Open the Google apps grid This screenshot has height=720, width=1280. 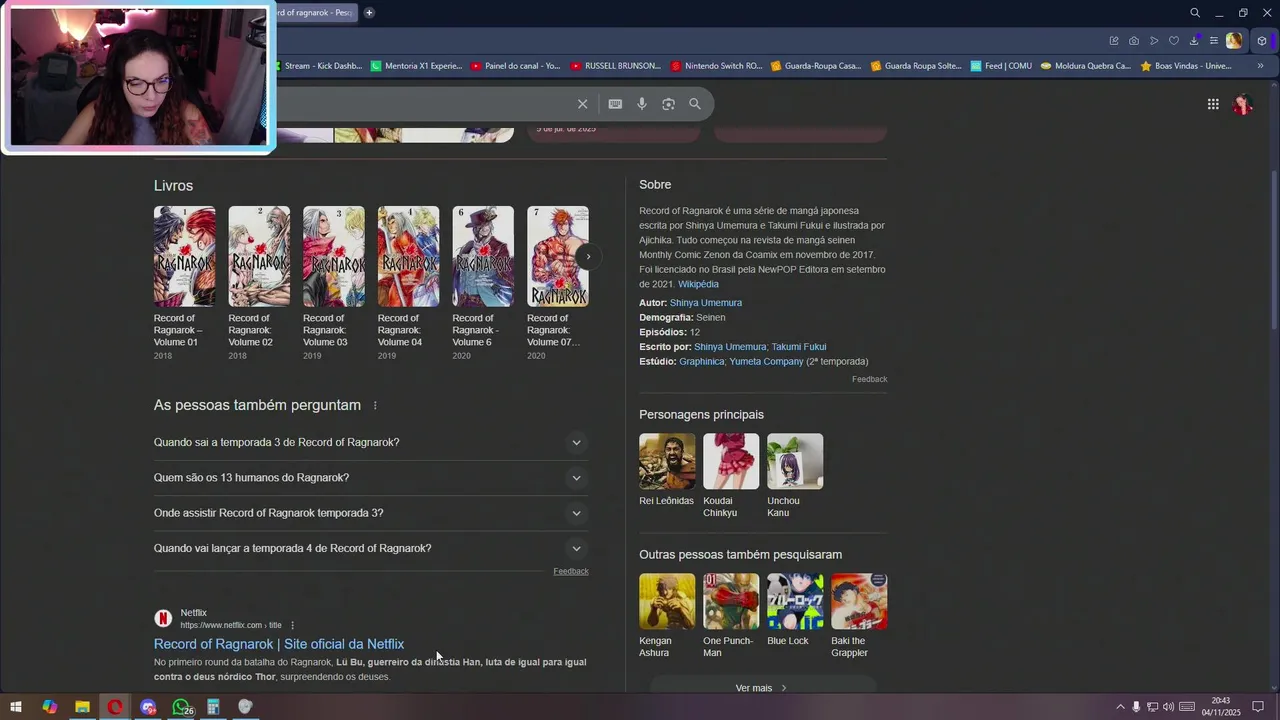(1213, 104)
